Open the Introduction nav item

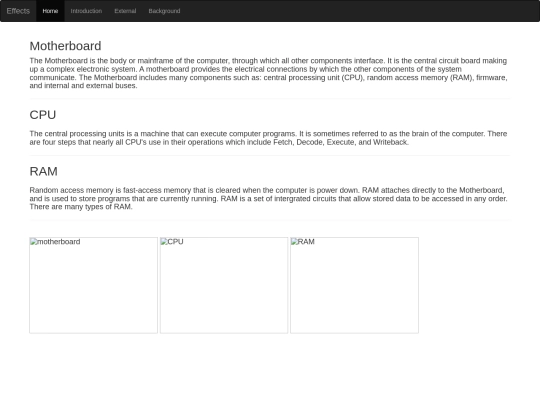click(x=86, y=11)
